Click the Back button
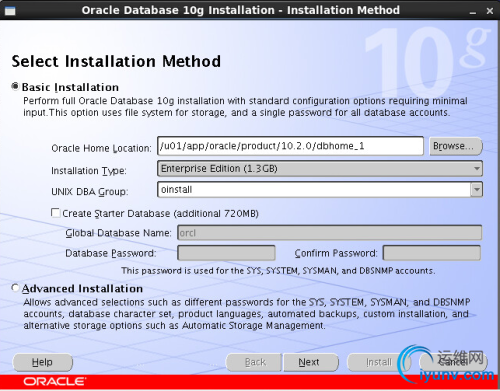Viewport: 500px width, 391px height. tap(254, 362)
